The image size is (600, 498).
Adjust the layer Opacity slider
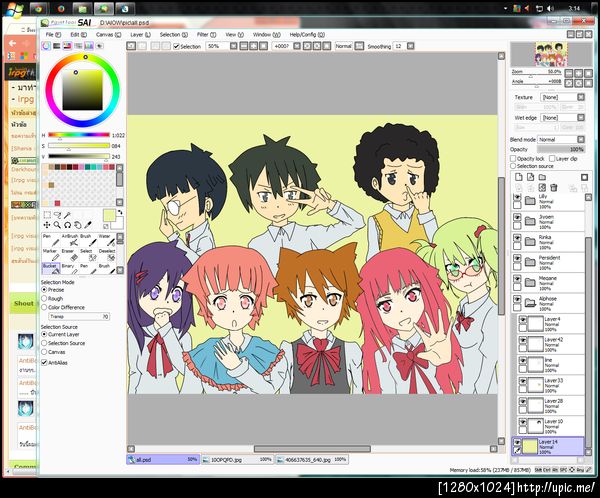[561, 149]
